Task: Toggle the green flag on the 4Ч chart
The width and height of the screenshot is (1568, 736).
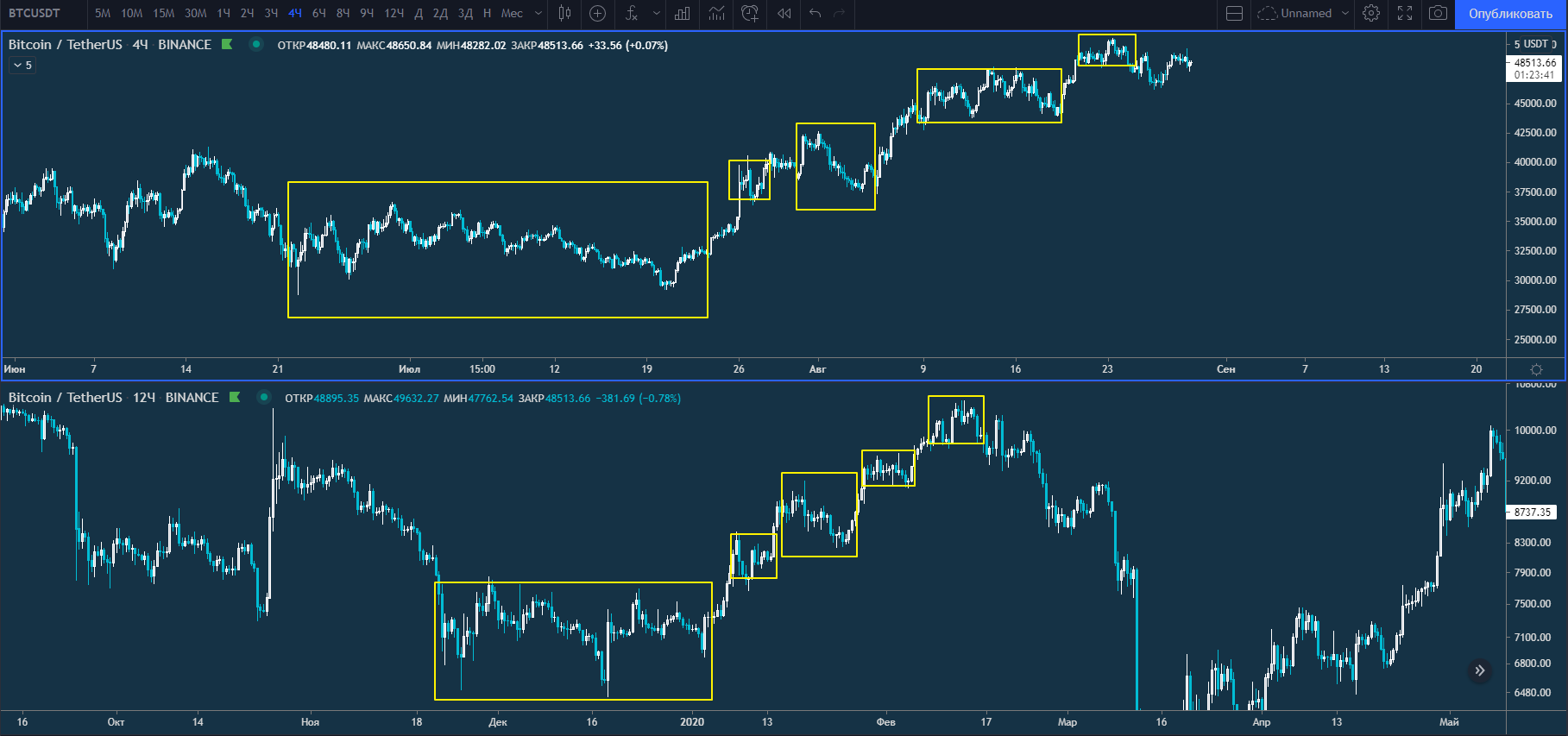Action: click(x=227, y=45)
